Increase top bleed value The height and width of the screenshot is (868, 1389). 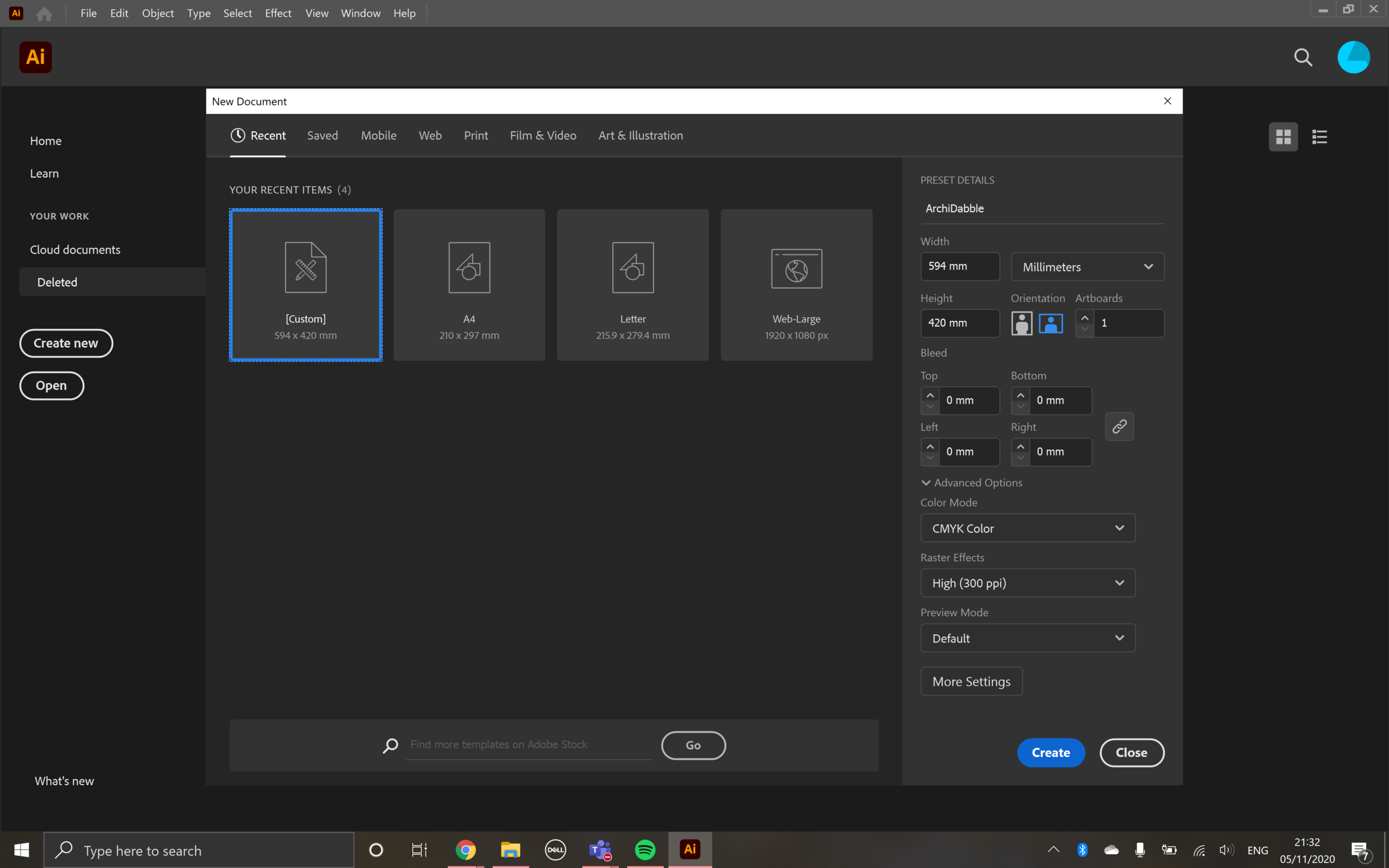[x=930, y=395]
